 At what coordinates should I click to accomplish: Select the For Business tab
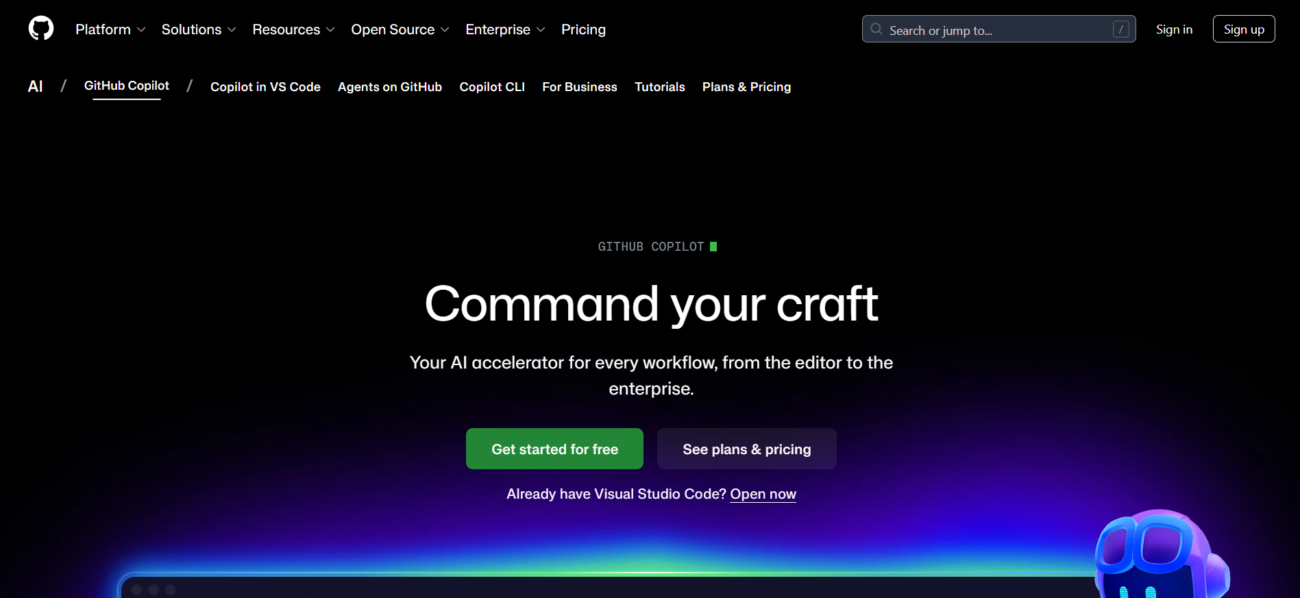pos(580,87)
